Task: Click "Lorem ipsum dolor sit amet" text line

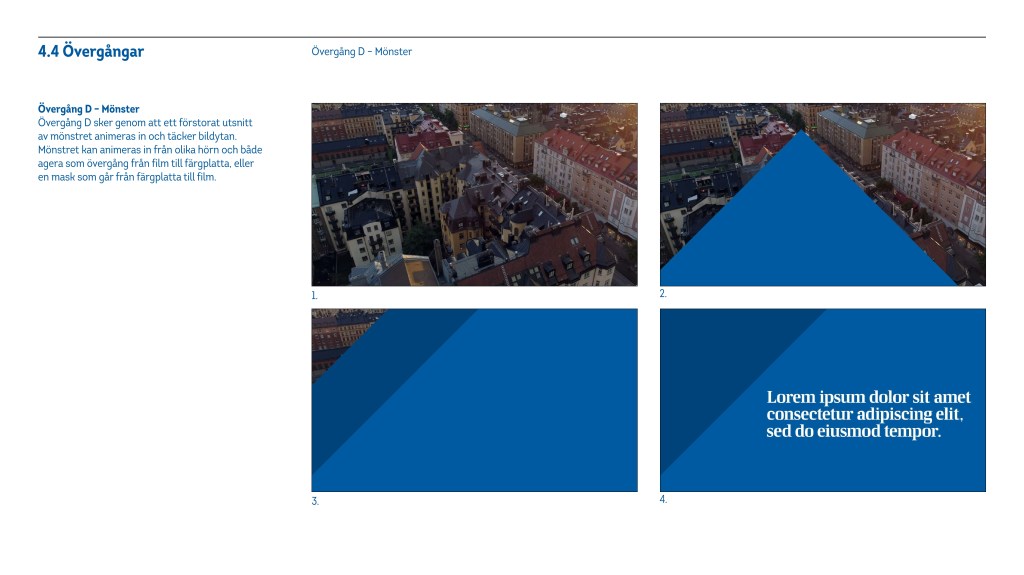Action: [x=868, y=398]
